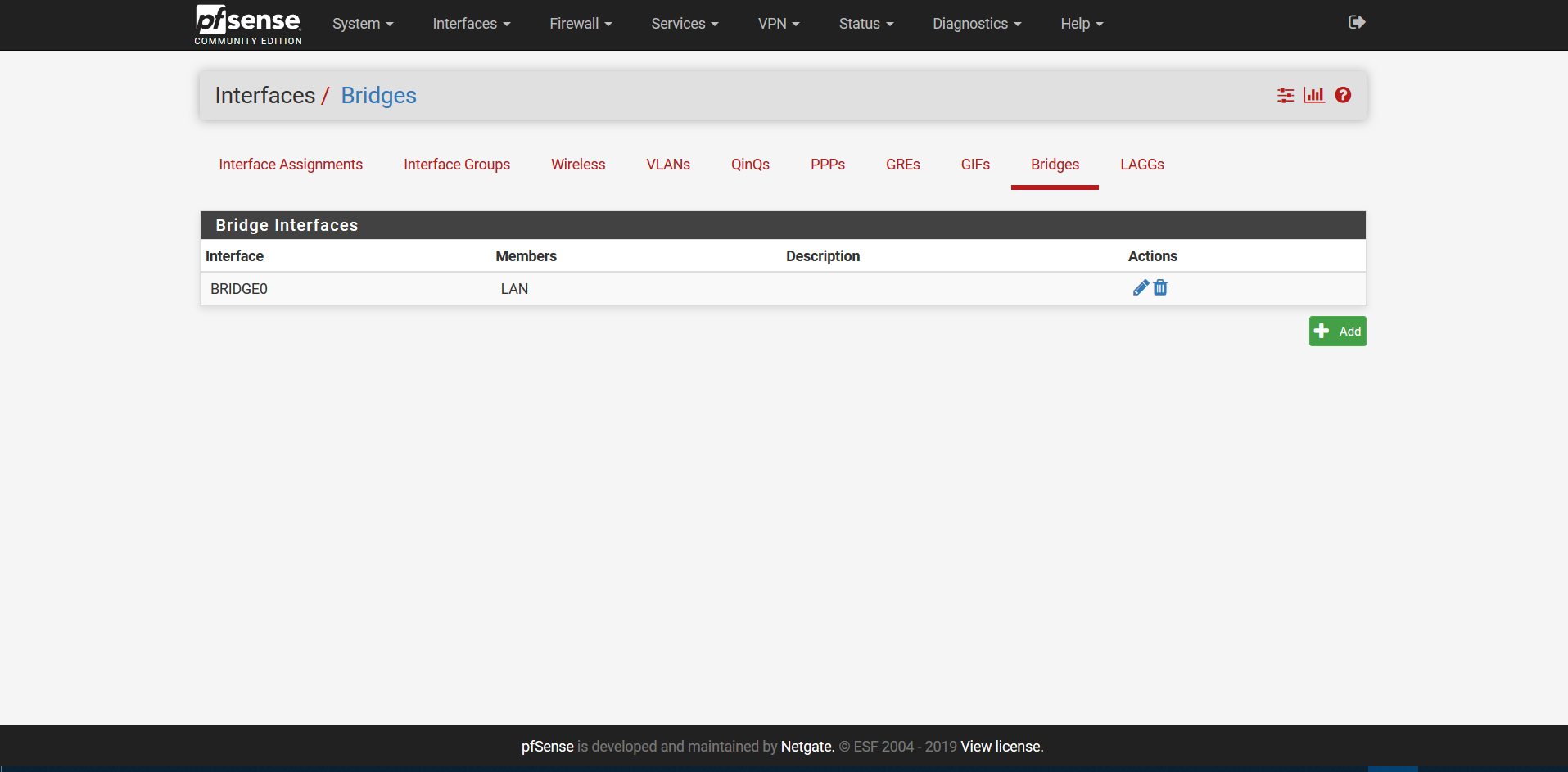Expand the Interfaces dropdown menu
This screenshot has width=1568, height=772.
pyautogui.click(x=471, y=24)
